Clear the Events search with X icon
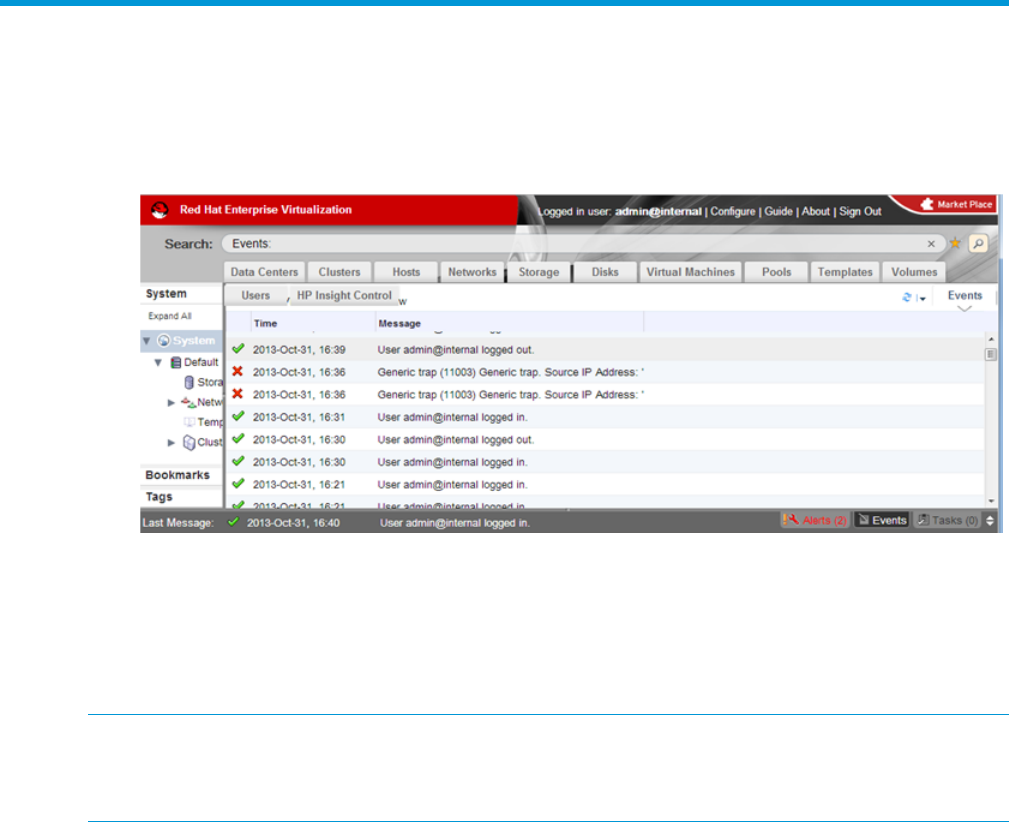 click(931, 243)
